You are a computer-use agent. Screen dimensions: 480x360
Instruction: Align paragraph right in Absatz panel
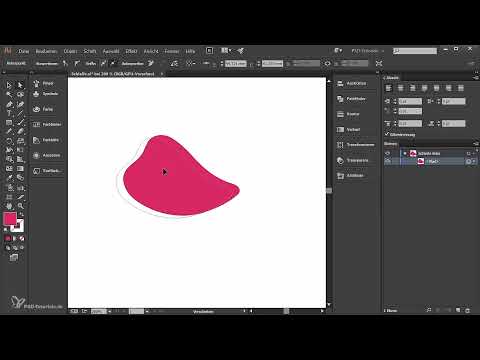(413, 88)
